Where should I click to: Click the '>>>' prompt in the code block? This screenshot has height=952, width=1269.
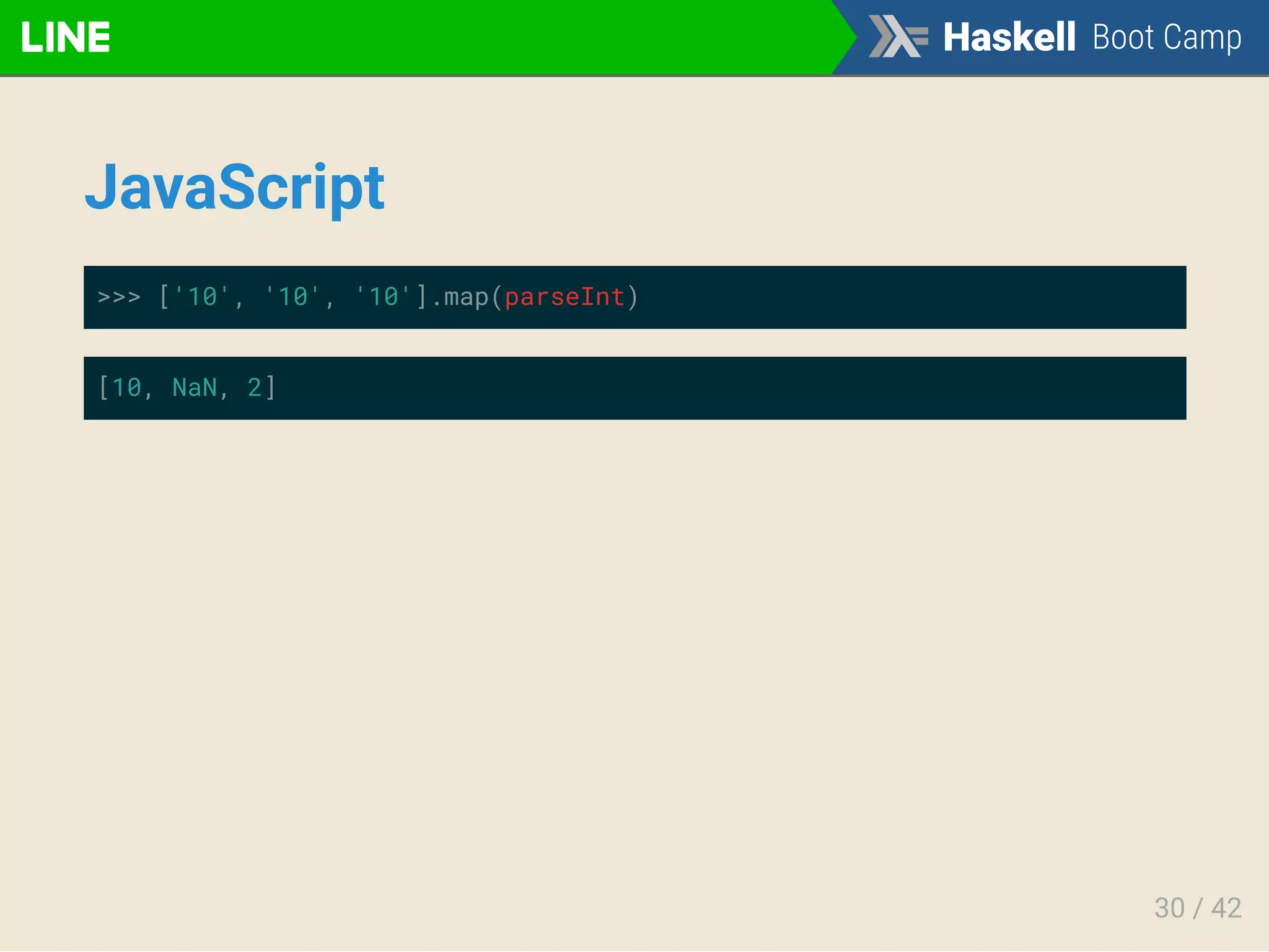pyautogui.click(x=119, y=297)
